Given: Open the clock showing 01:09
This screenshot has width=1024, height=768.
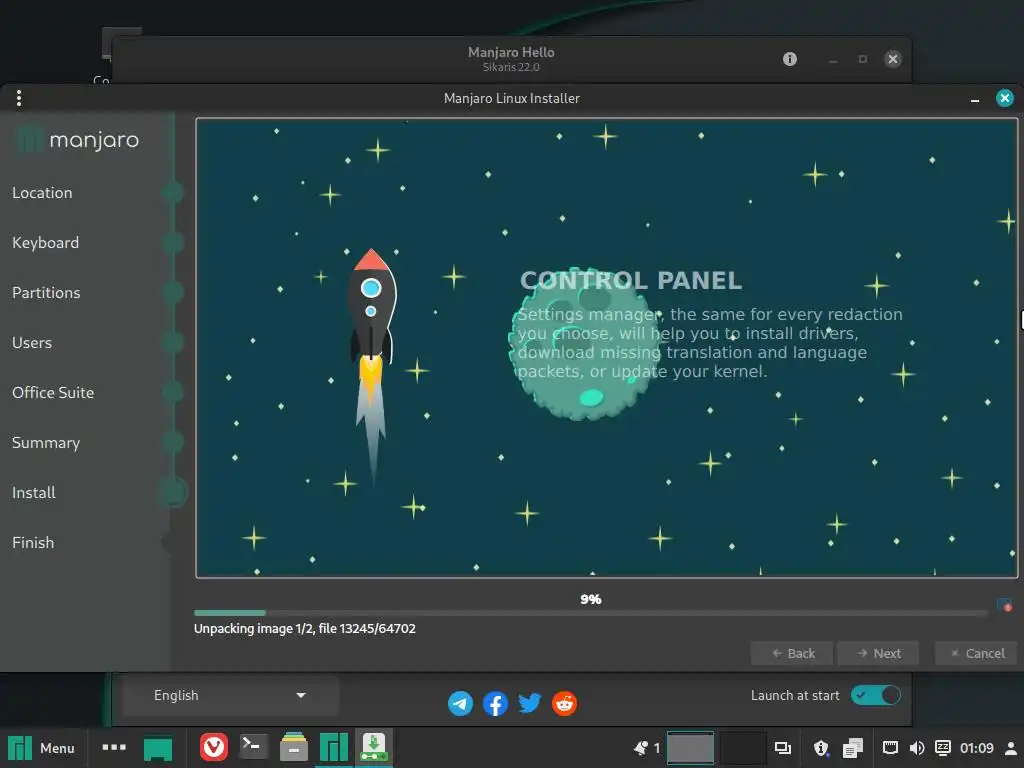Looking at the screenshot, I should [977, 748].
